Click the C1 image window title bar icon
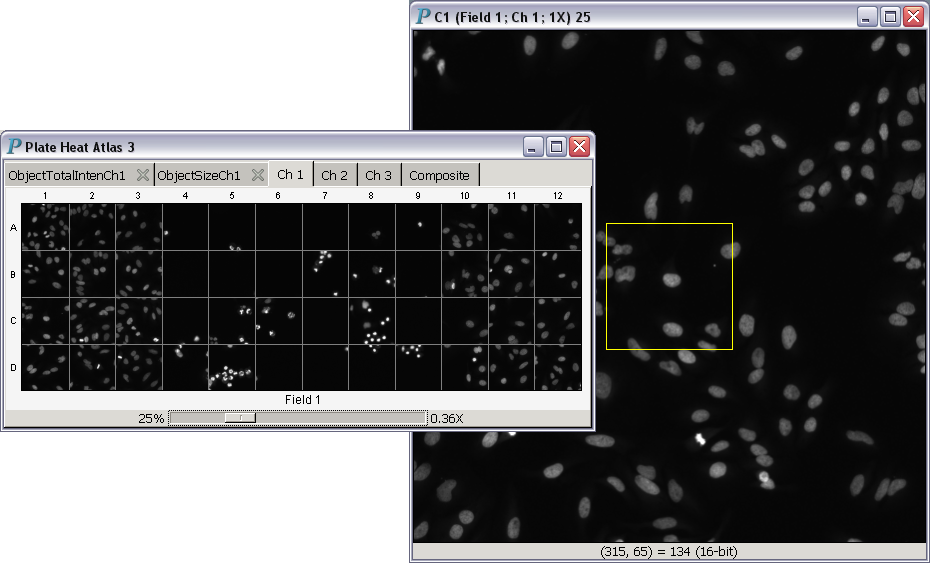The height and width of the screenshot is (563, 930). [424, 16]
